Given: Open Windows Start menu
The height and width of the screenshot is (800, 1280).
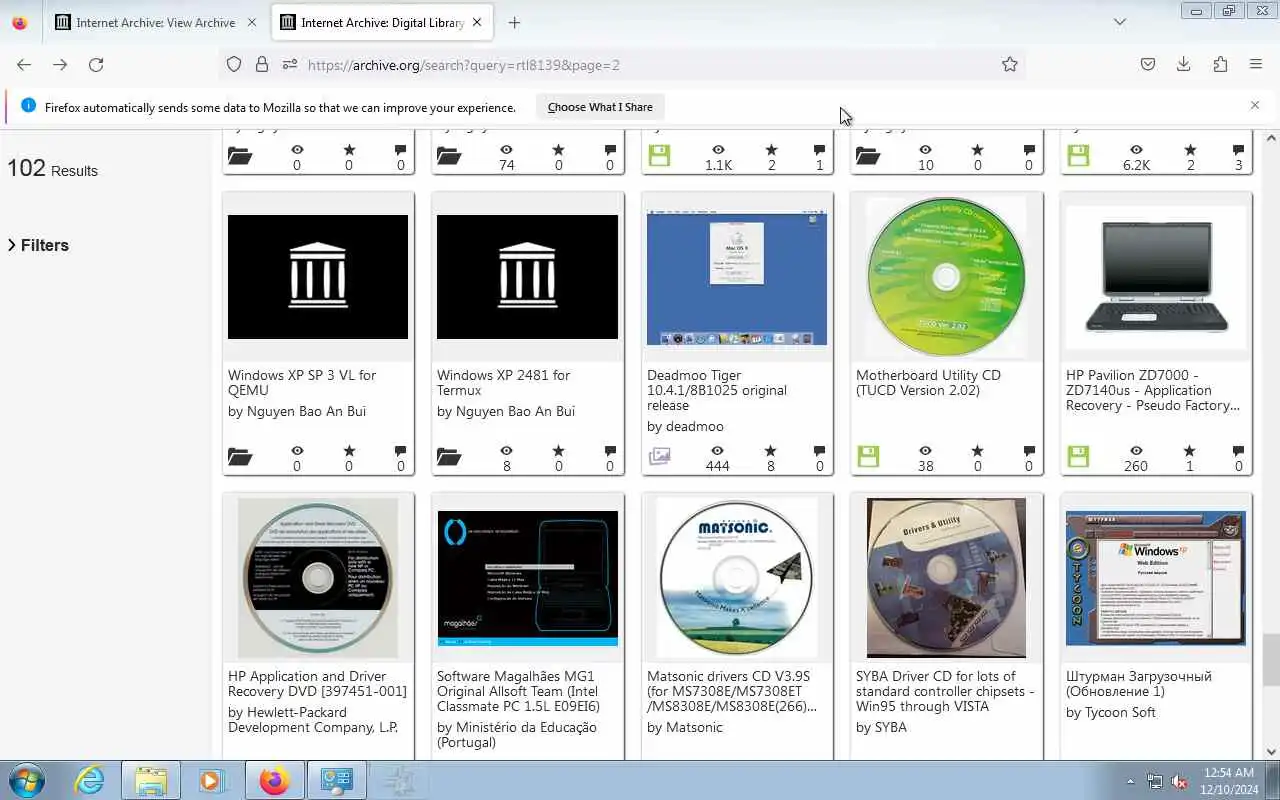Looking at the screenshot, I should 26,780.
